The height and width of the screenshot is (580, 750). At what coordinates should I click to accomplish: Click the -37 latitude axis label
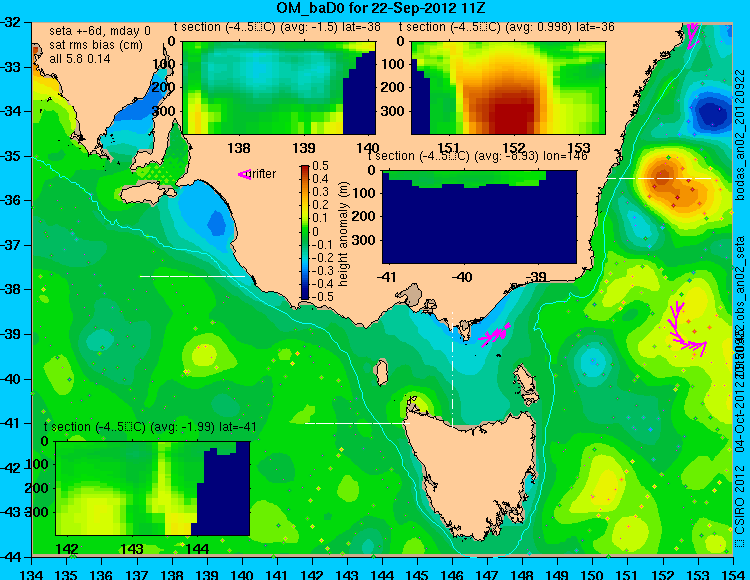click(11, 245)
